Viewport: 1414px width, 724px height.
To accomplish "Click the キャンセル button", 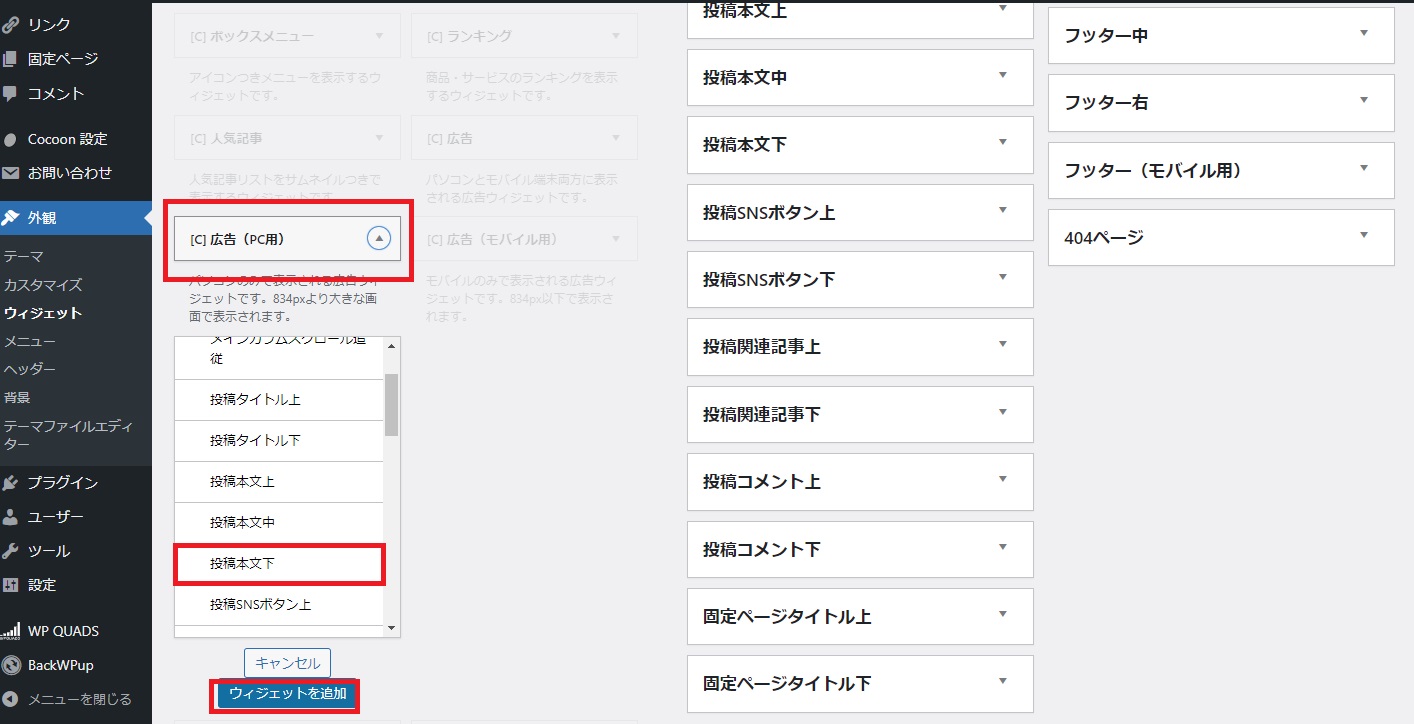I will click(287, 662).
